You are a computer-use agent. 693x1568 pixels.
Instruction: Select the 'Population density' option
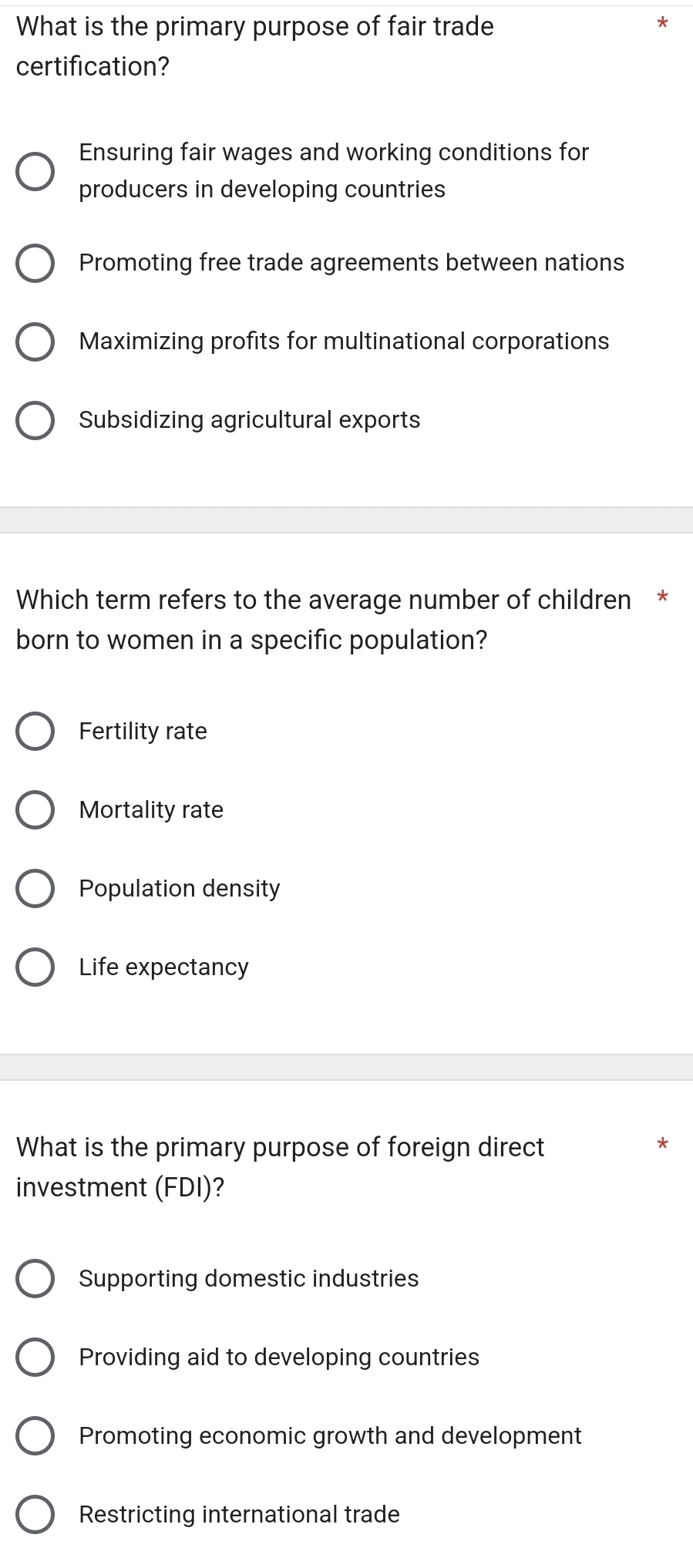35,889
